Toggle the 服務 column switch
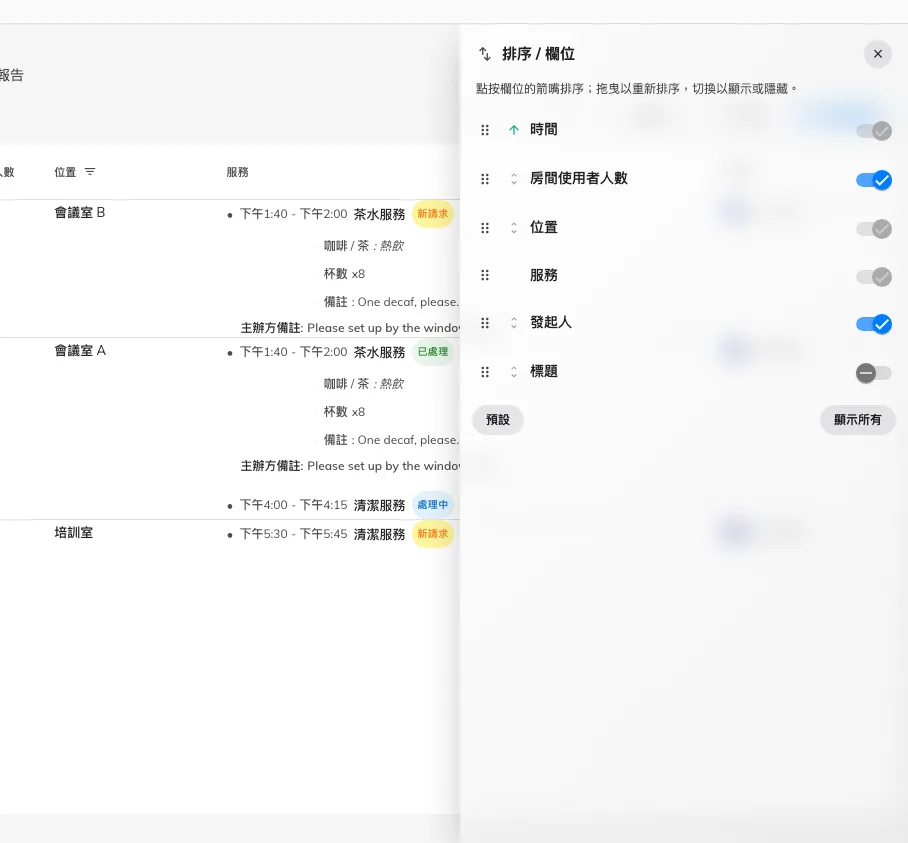Image resolution: width=908 pixels, height=843 pixels. coord(874,277)
